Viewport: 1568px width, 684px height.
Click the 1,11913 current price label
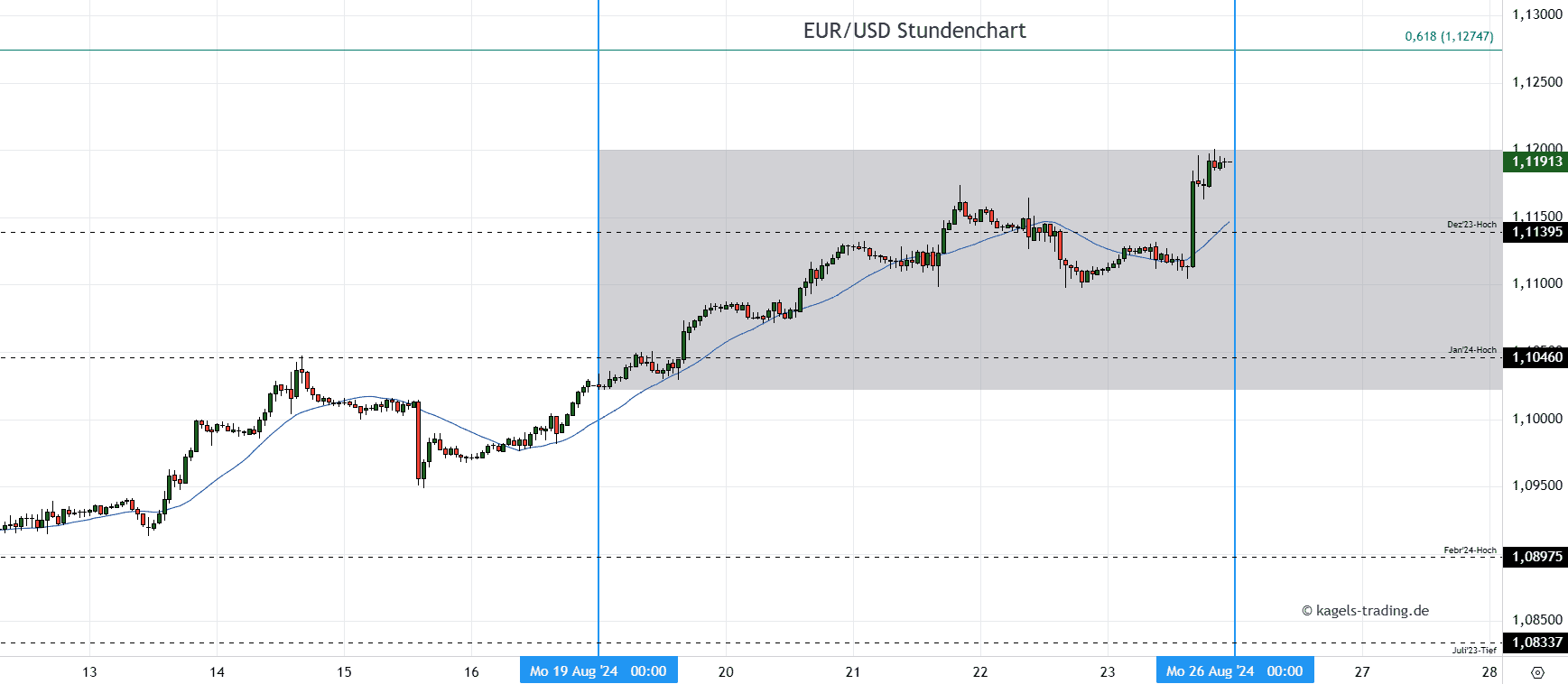pyautogui.click(x=1536, y=162)
